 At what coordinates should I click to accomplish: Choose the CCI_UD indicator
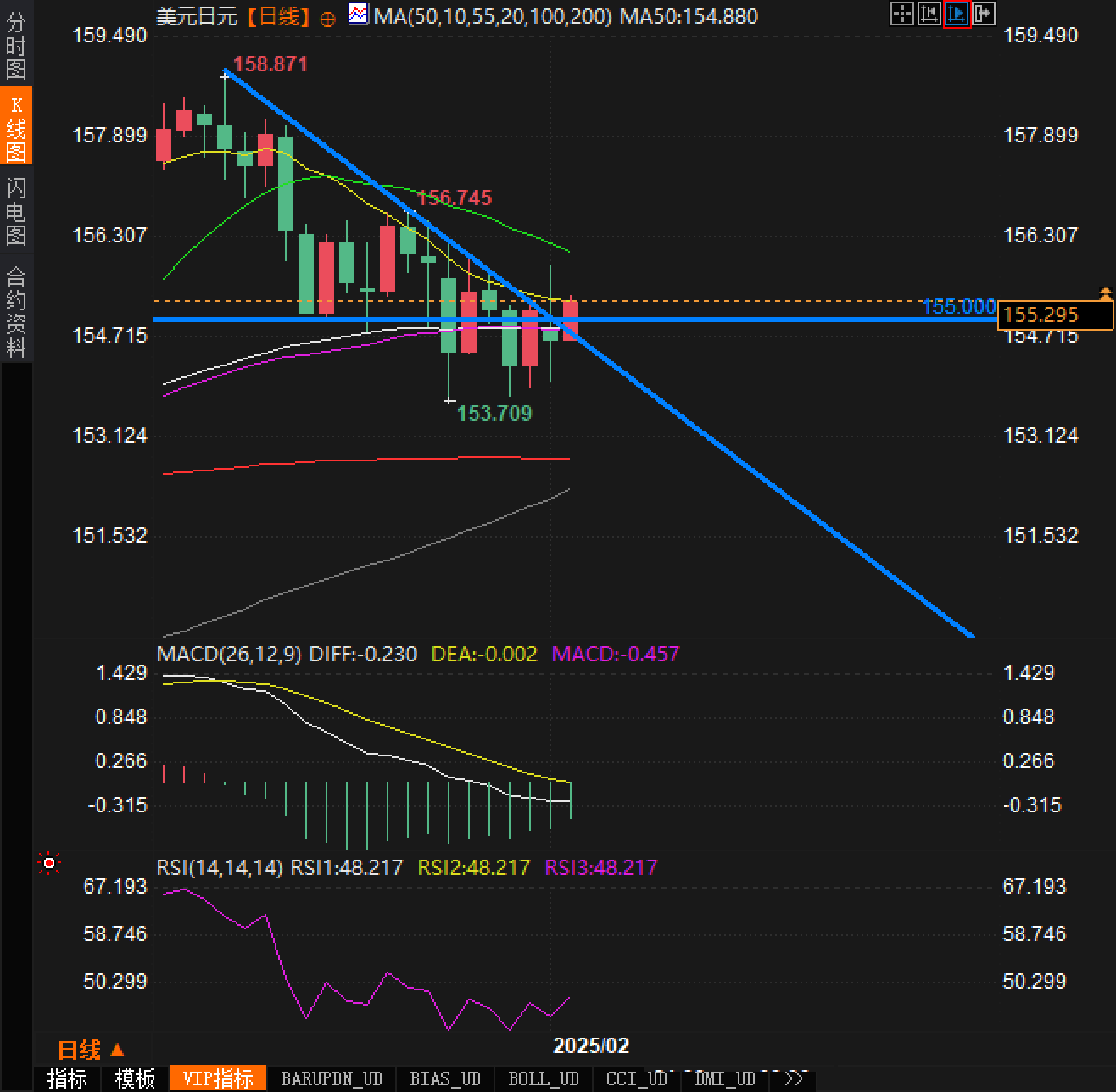pyautogui.click(x=637, y=1078)
